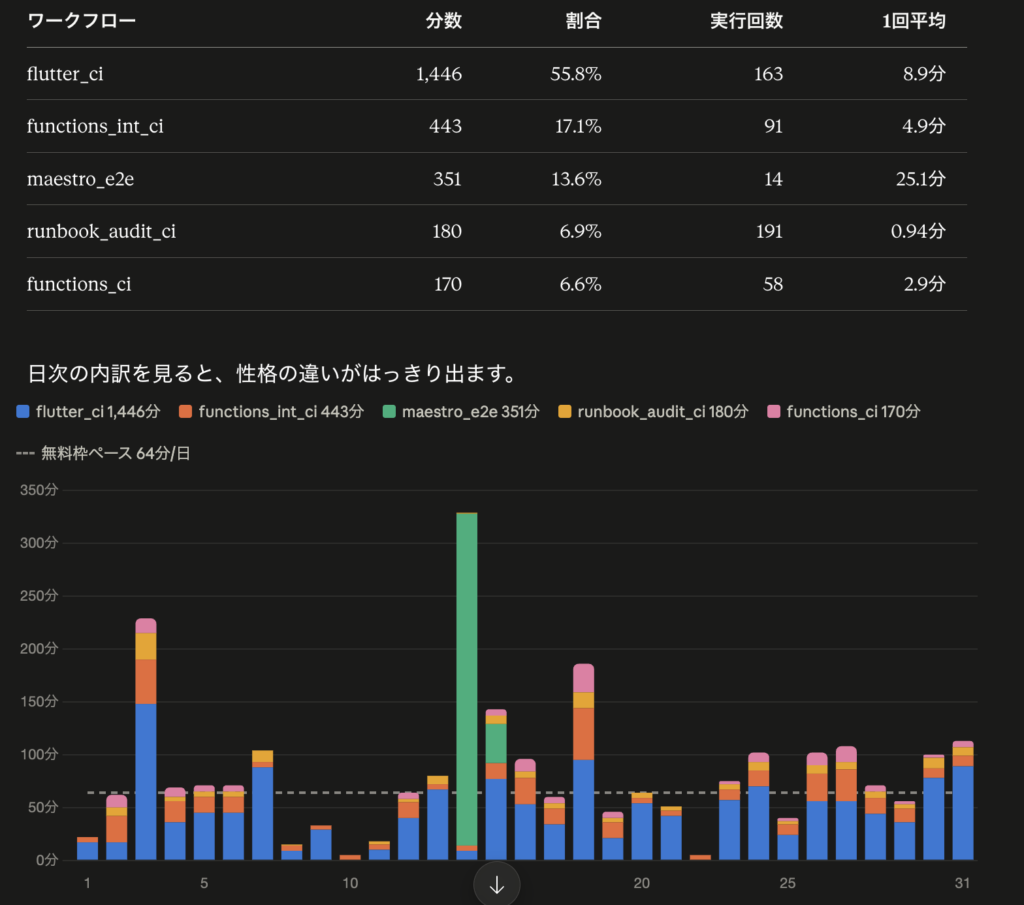Image resolution: width=1024 pixels, height=905 pixels.
Task: Click the '0分' y-axis label
Action: pyautogui.click(x=46, y=860)
